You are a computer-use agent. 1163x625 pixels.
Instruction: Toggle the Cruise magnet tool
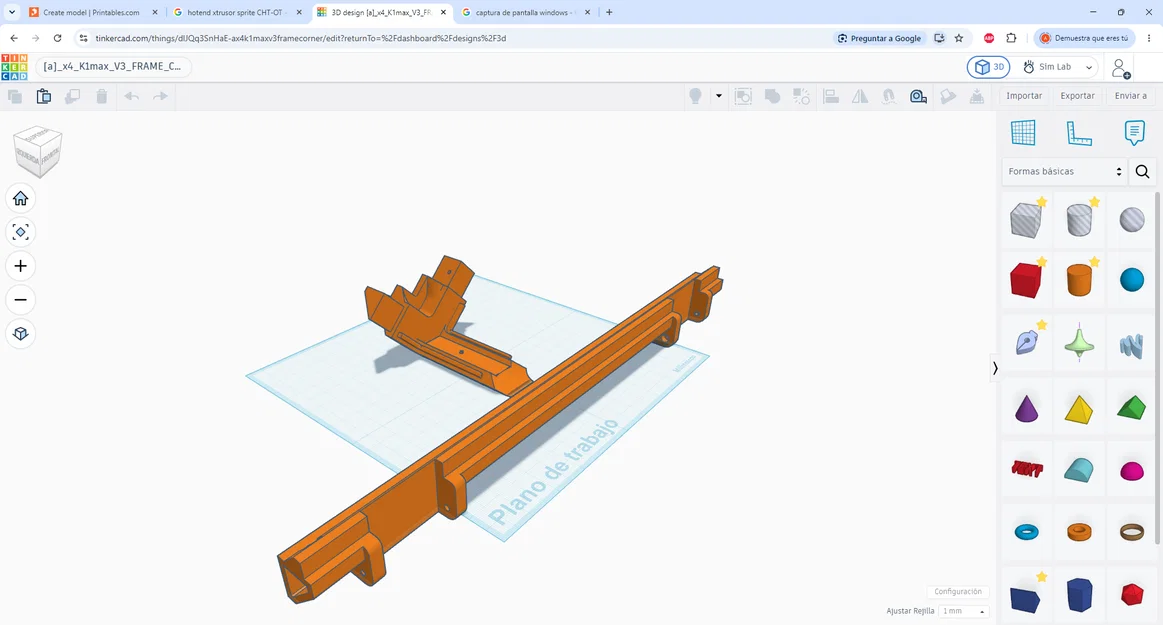coord(889,96)
